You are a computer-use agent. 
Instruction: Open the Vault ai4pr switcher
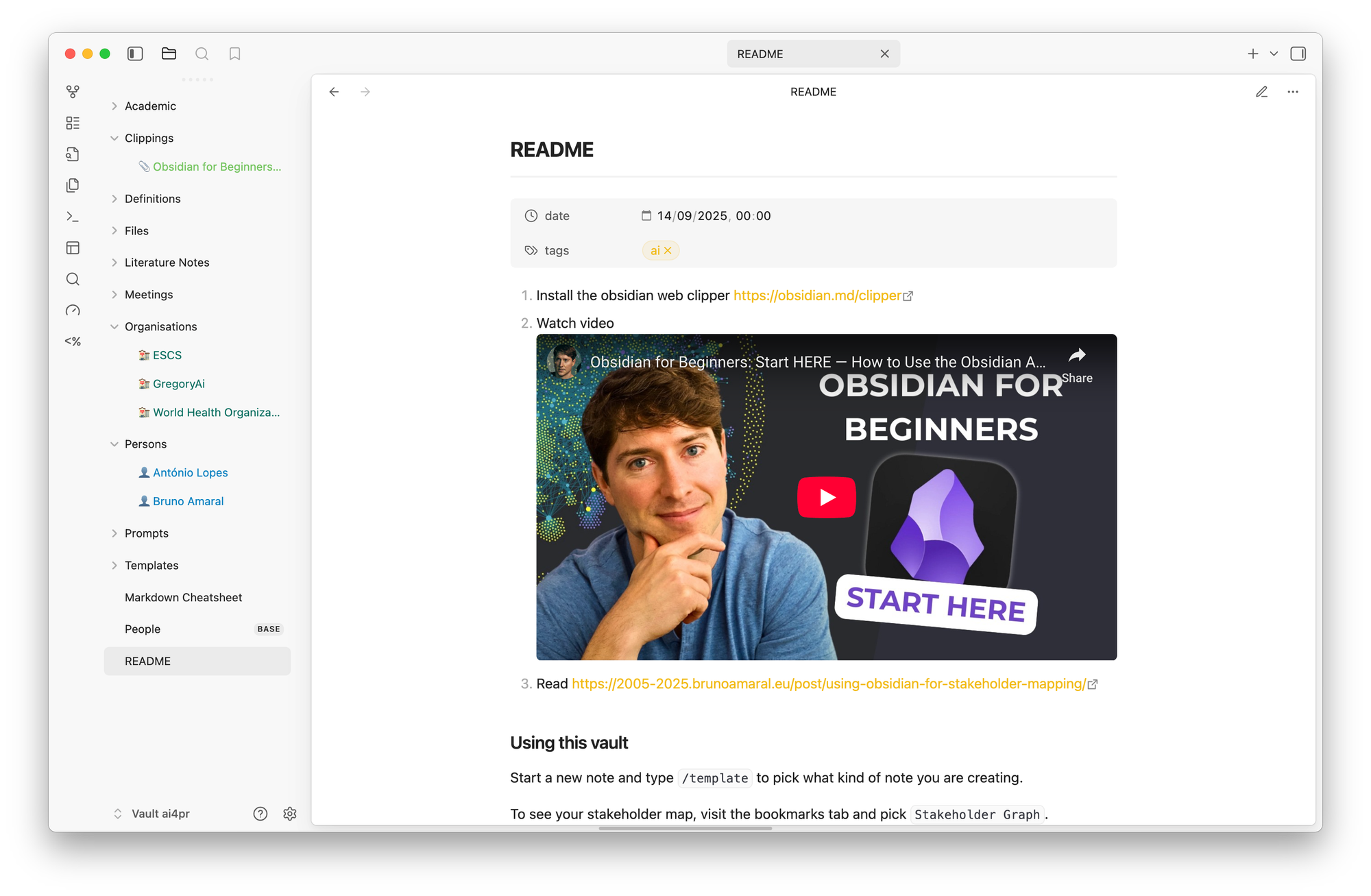[x=152, y=814]
